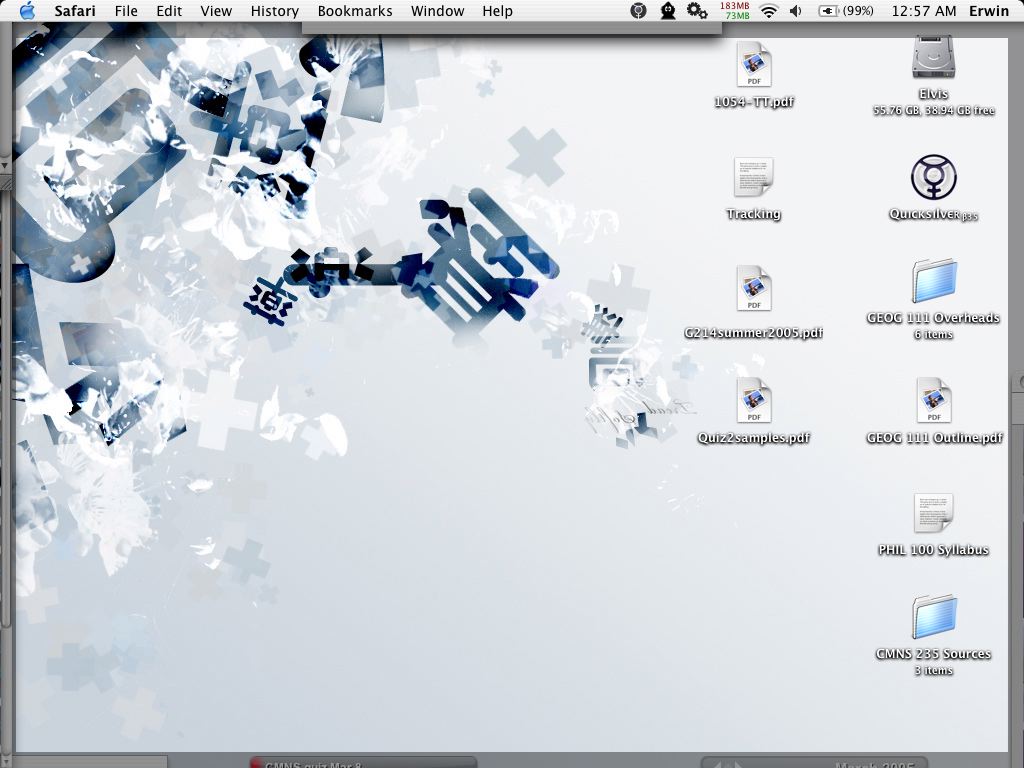Click the battery status 99% indicator
The width and height of the screenshot is (1024, 768).
click(x=846, y=11)
